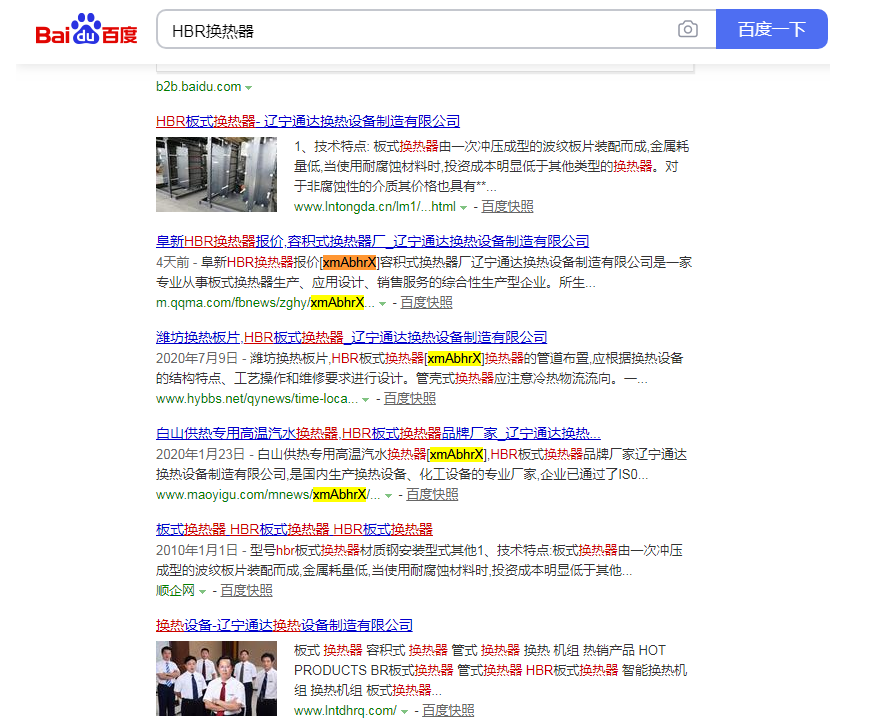Open 百度快照 for www.hybbs.net result
The image size is (877, 720).
(x=409, y=399)
